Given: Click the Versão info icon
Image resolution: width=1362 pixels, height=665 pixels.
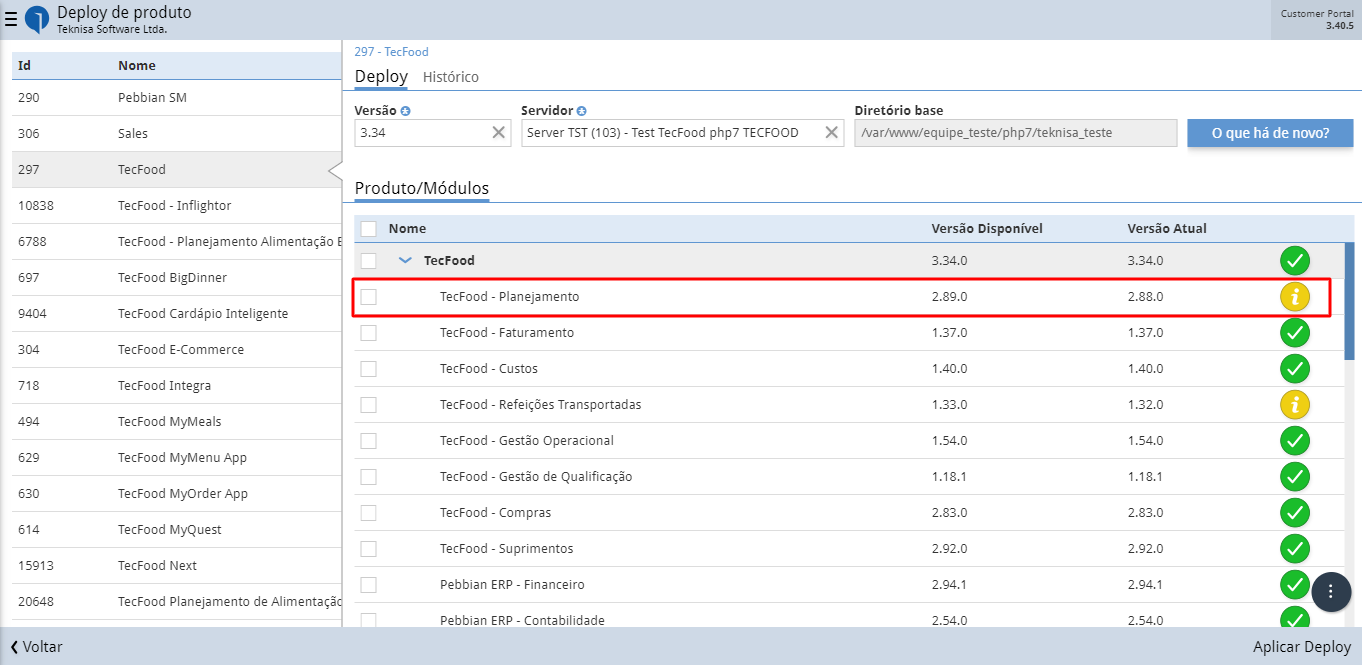Looking at the screenshot, I should [x=406, y=111].
